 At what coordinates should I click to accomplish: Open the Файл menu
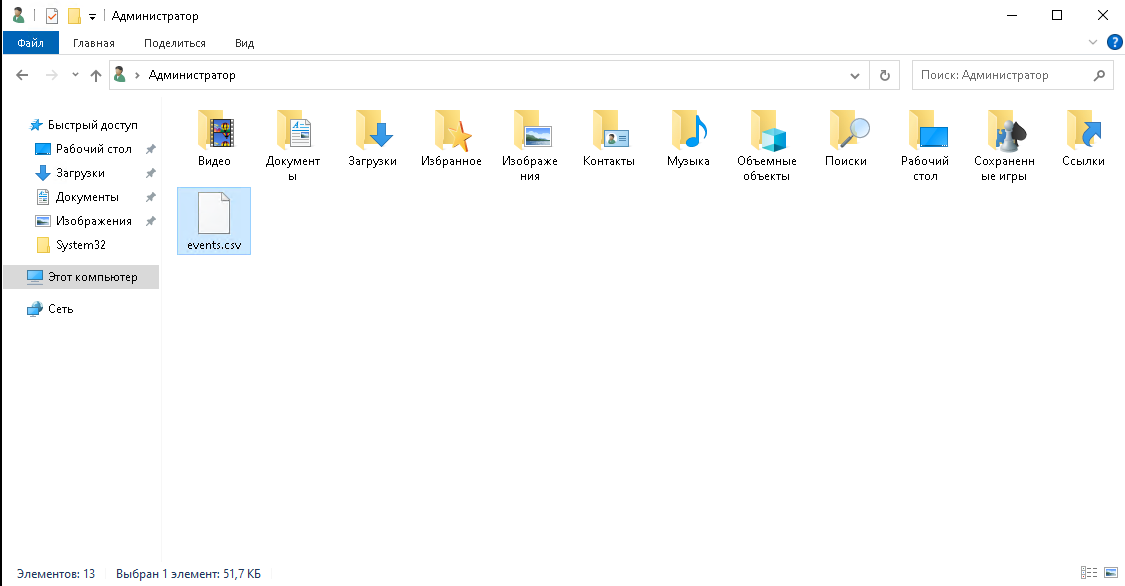30,43
